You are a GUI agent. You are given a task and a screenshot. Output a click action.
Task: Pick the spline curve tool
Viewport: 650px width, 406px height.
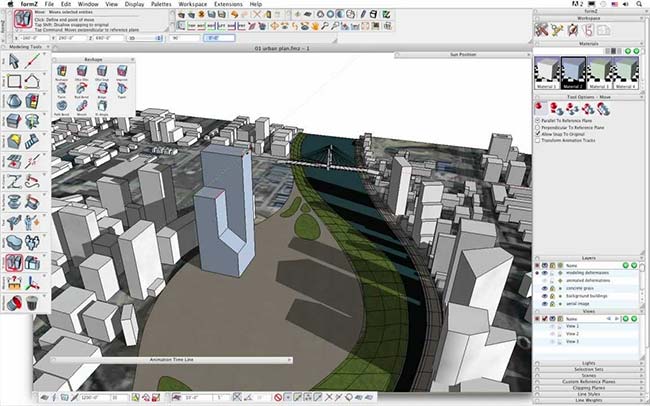coord(14,182)
